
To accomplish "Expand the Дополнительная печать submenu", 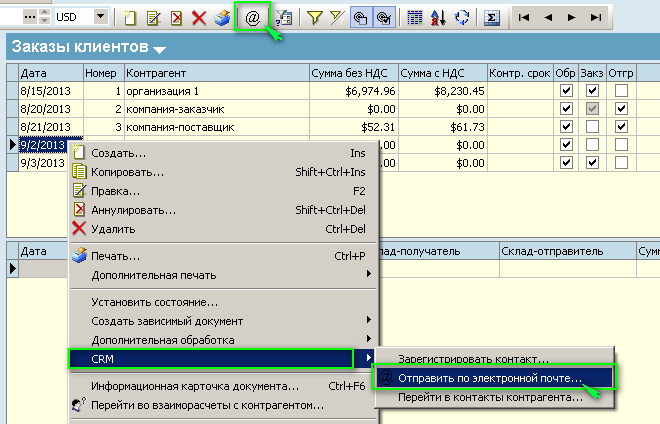I will coord(223,275).
